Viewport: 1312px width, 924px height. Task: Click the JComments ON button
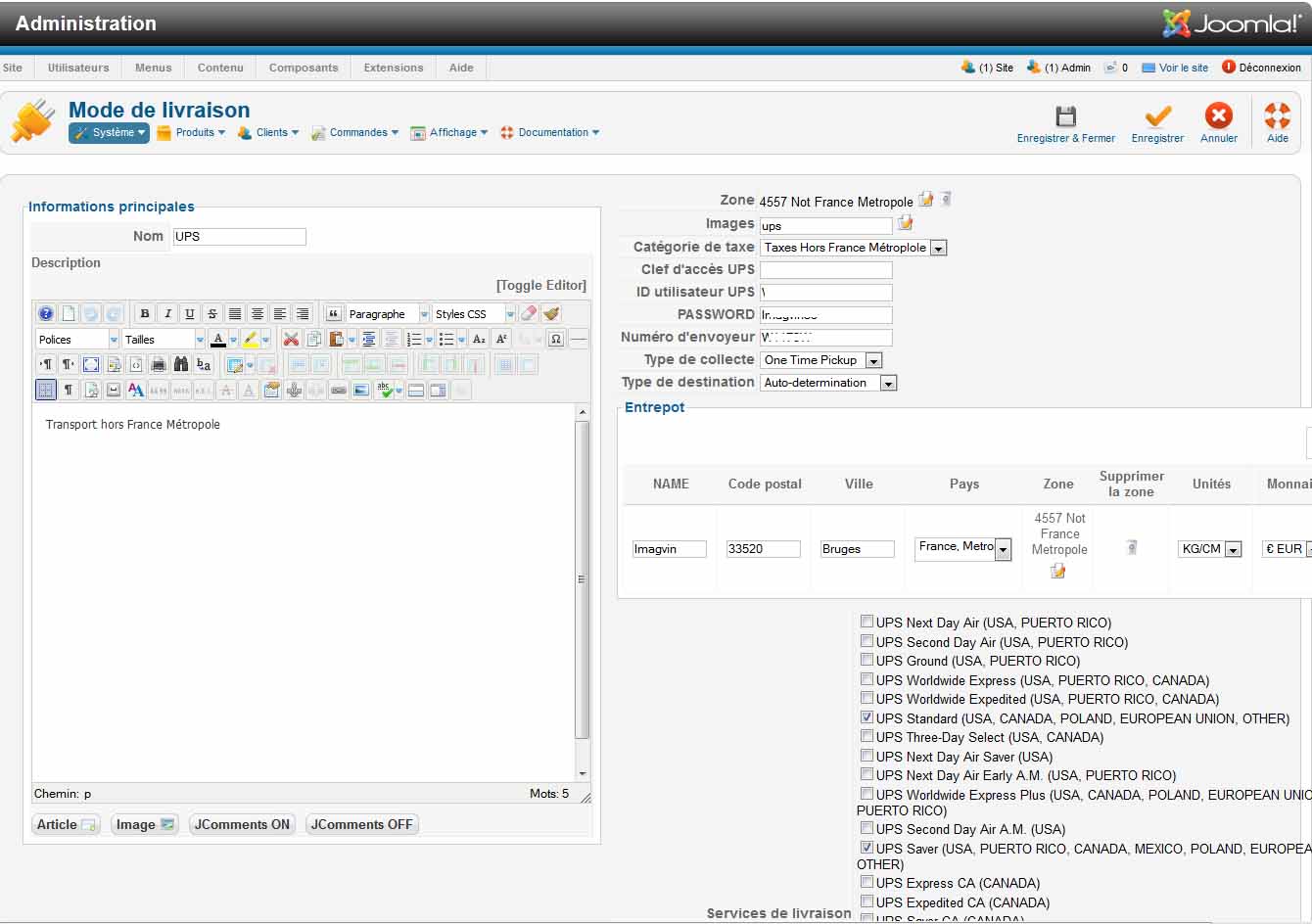coord(243,824)
